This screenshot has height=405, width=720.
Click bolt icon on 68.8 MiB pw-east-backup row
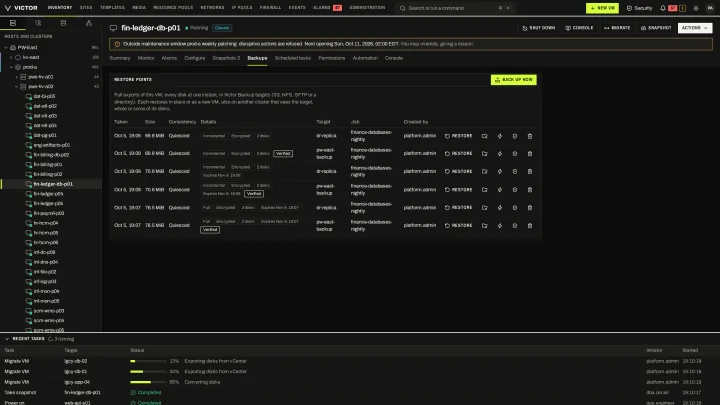tap(500, 153)
